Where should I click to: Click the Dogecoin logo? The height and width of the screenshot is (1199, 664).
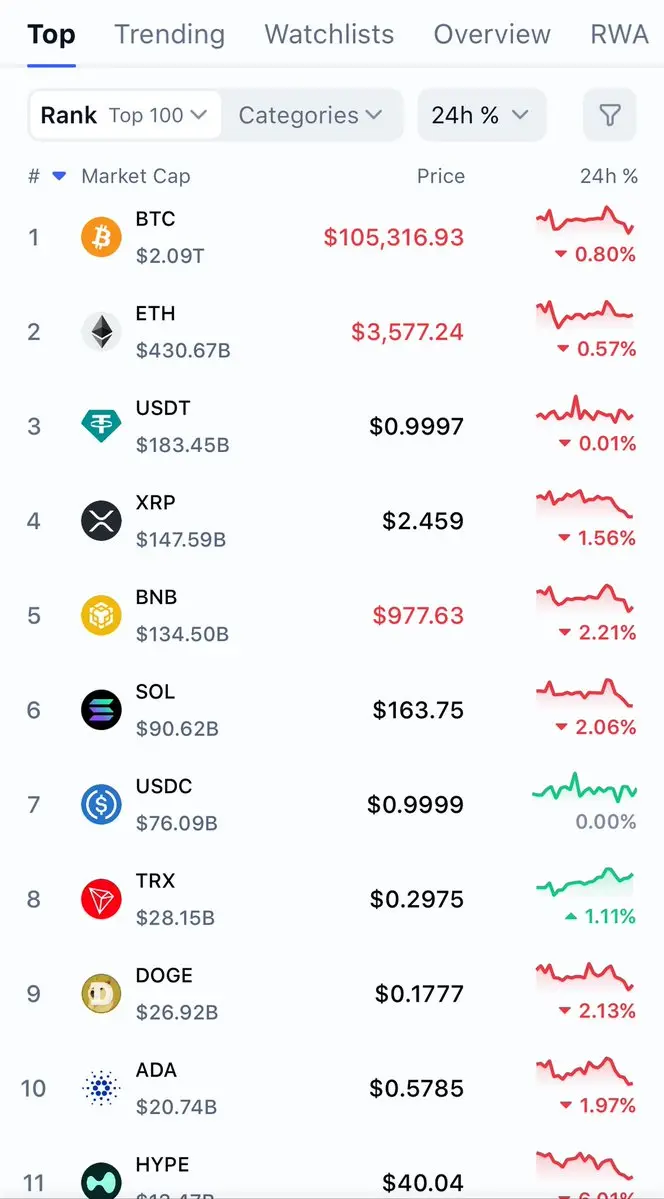coord(101,993)
